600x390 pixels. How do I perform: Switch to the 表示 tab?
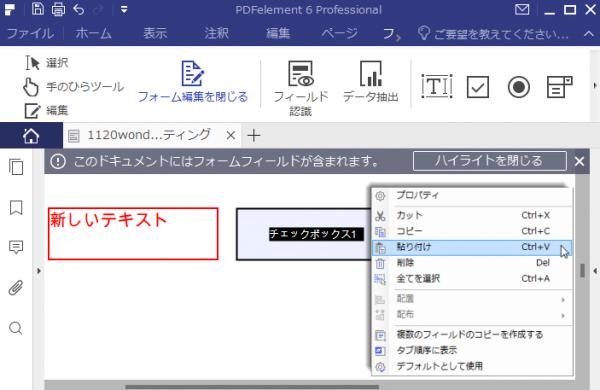coord(155,33)
